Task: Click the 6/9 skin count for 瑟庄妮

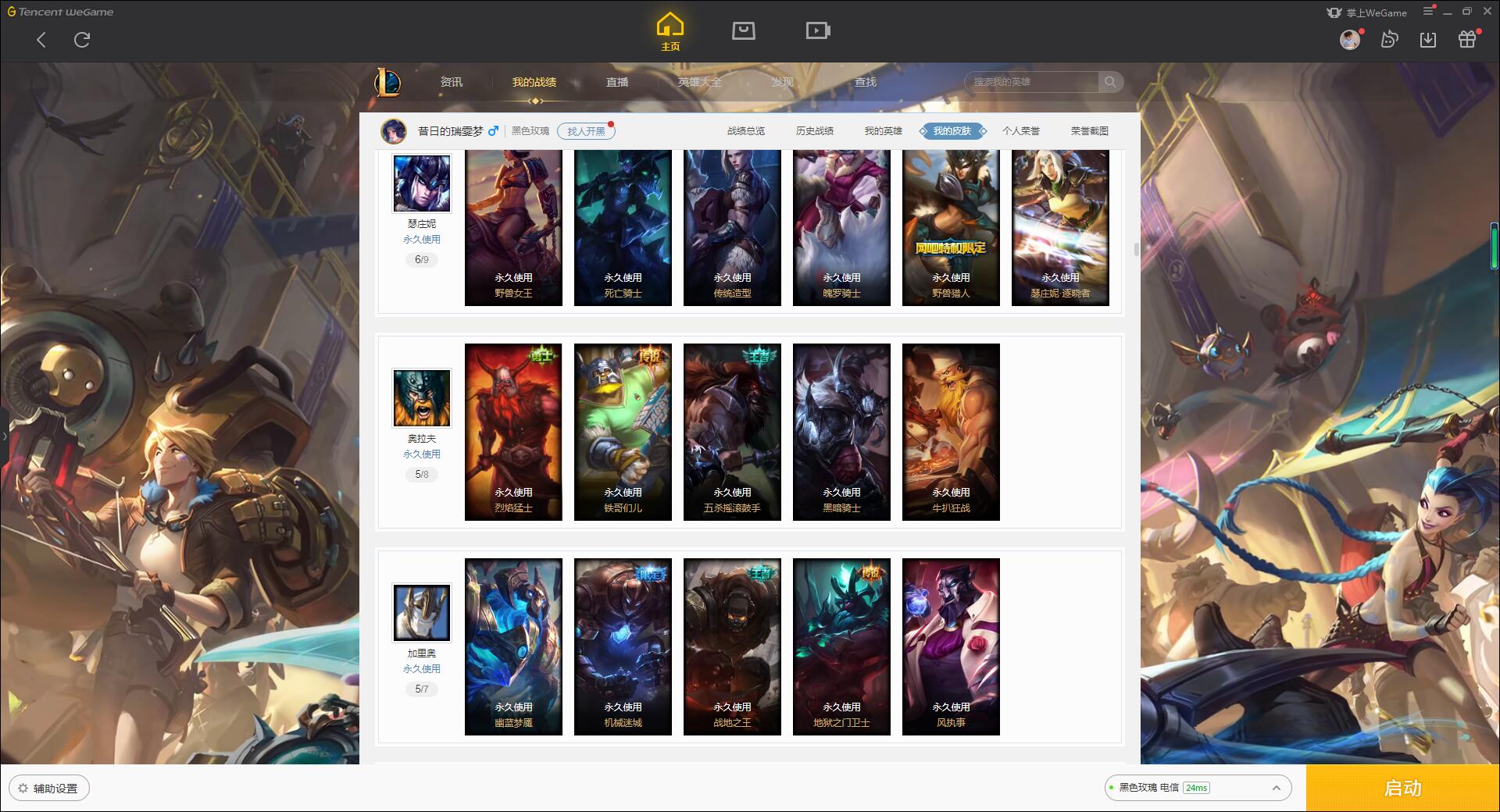Action: point(422,260)
